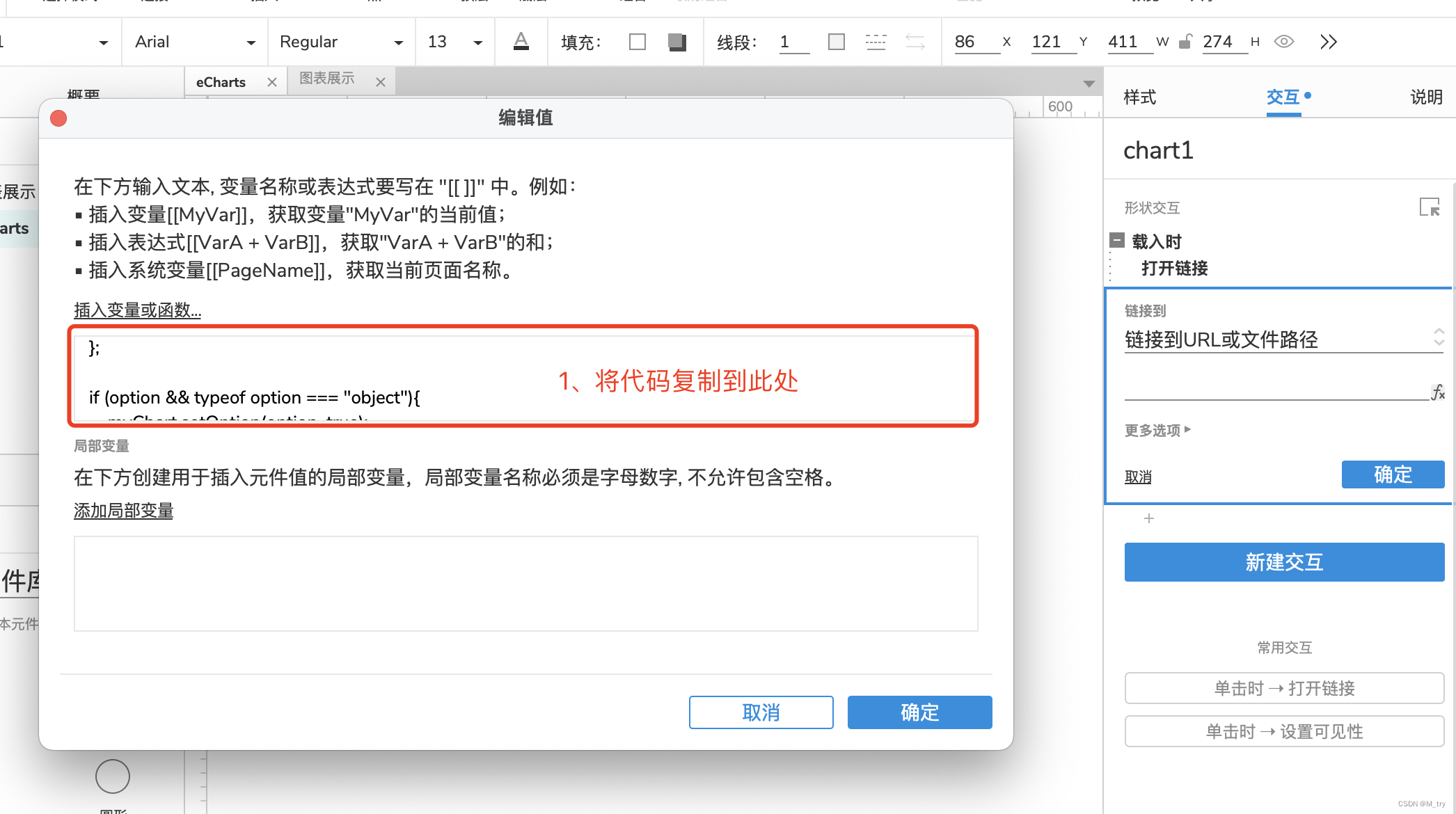The image size is (1456, 814).
Task: Click the 取消 button in dialog
Action: pyautogui.click(x=761, y=712)
